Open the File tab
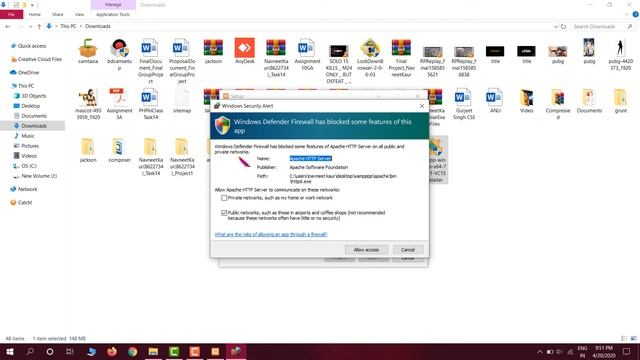The image size is (640, 360). pyautogui.click(x=11, y=14)
